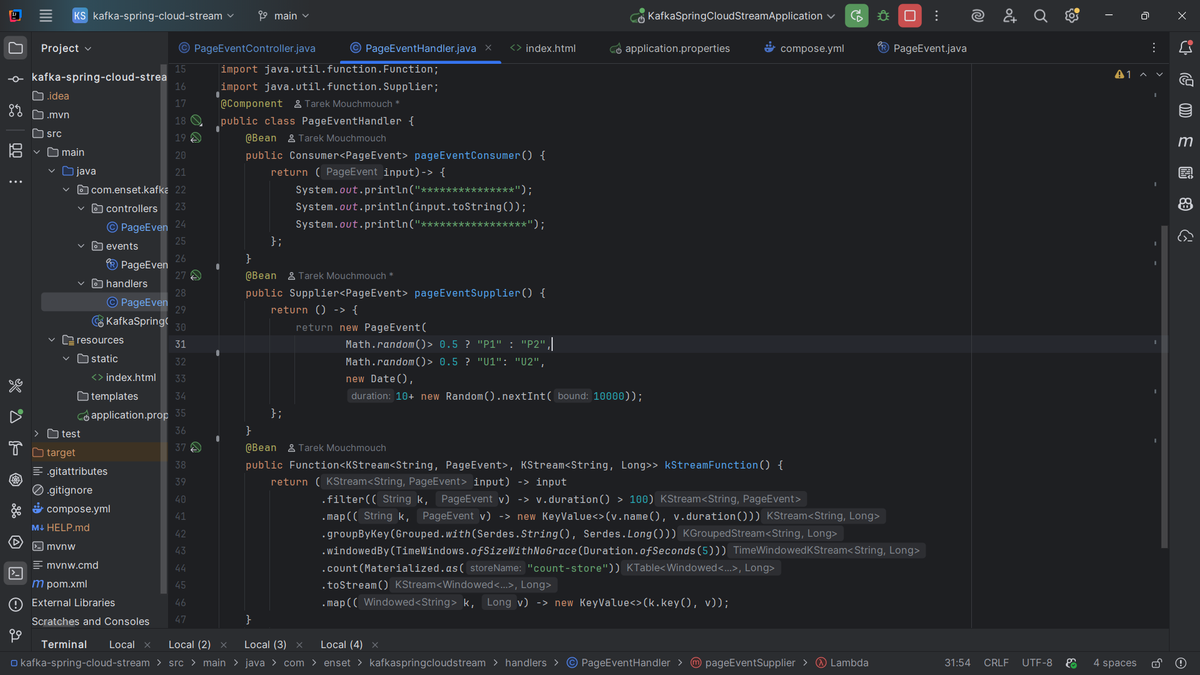Click the Search Everywhere magnifier icon
1200x675 pixels.
point(1040,16)
